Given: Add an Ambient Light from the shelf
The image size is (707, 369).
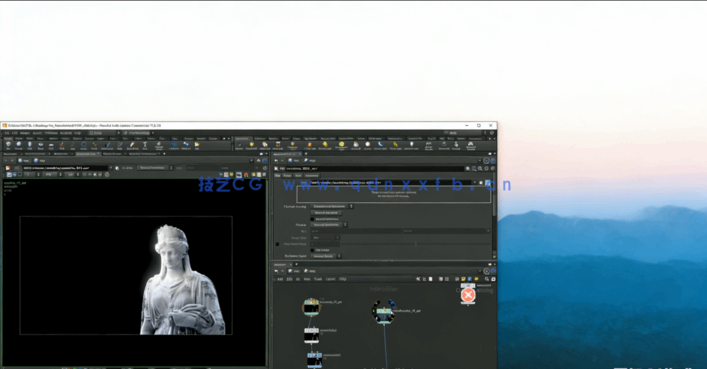Looking at the screenshot, I should [x=411, y=145].
